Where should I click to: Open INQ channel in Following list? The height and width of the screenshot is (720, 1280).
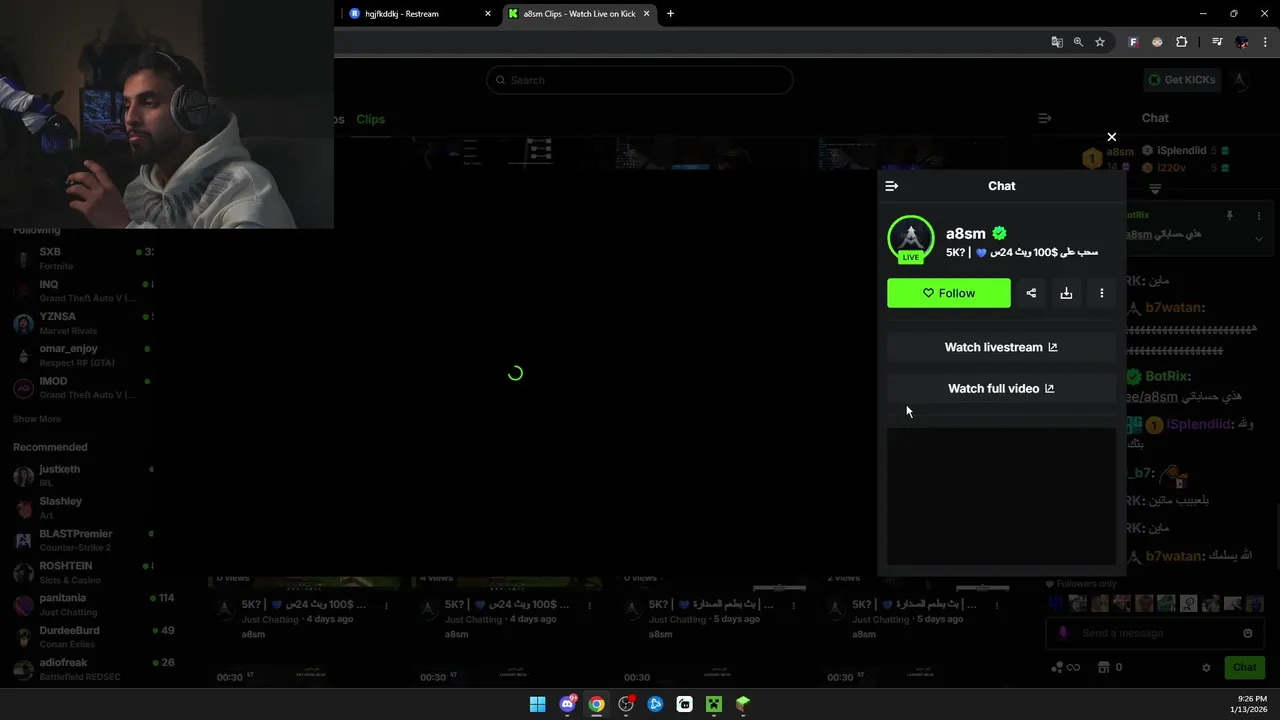[83, 291]
